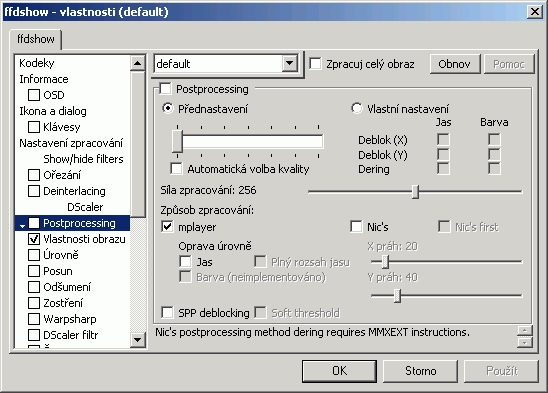Screen dimensions: 548x393
Task: Click the Použít button
Action: click(501, 371)
